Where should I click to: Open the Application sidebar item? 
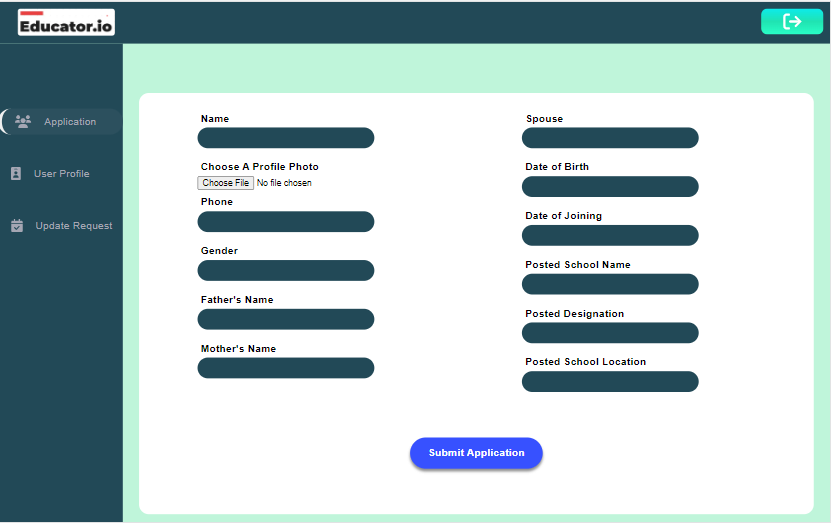61,121
